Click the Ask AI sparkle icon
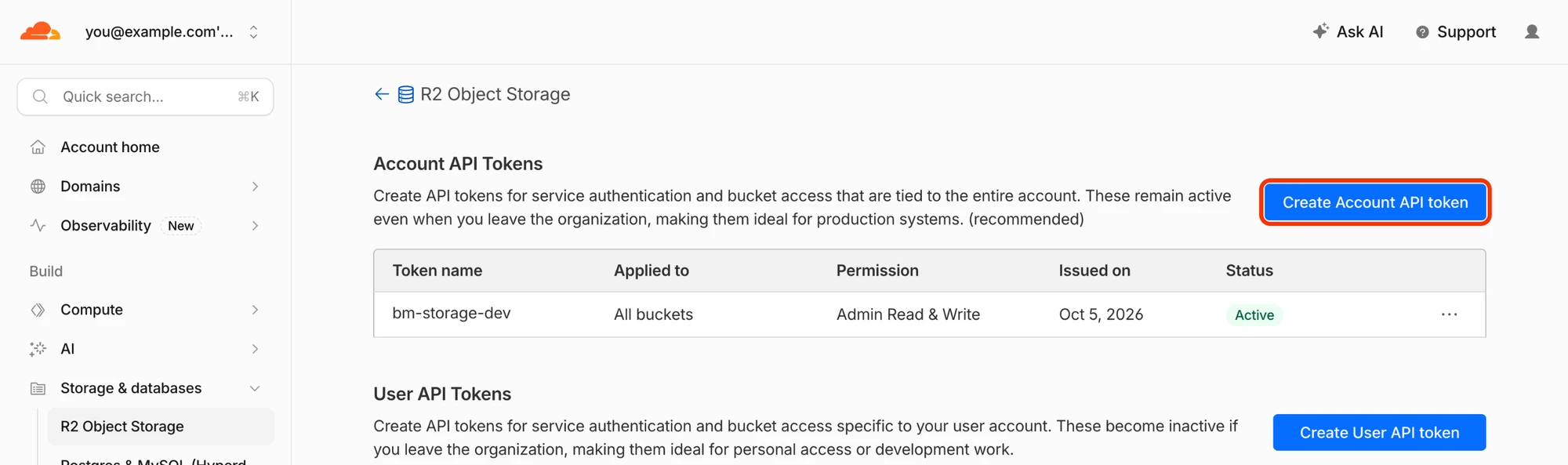Viewport: 1568px width, 465px height. tap(1321, 31)
